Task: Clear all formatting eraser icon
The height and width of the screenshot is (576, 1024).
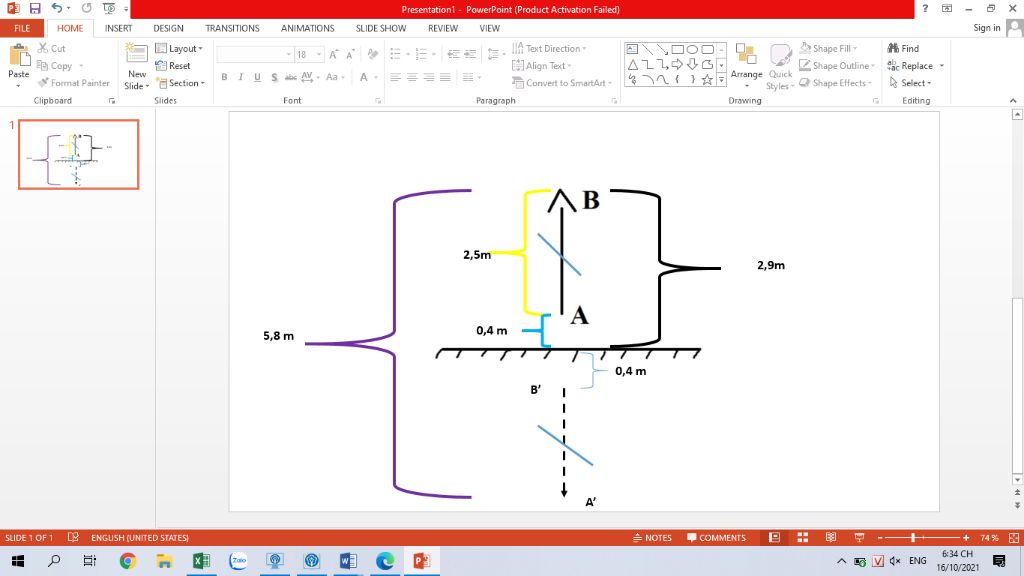Action: coord(372,54)
